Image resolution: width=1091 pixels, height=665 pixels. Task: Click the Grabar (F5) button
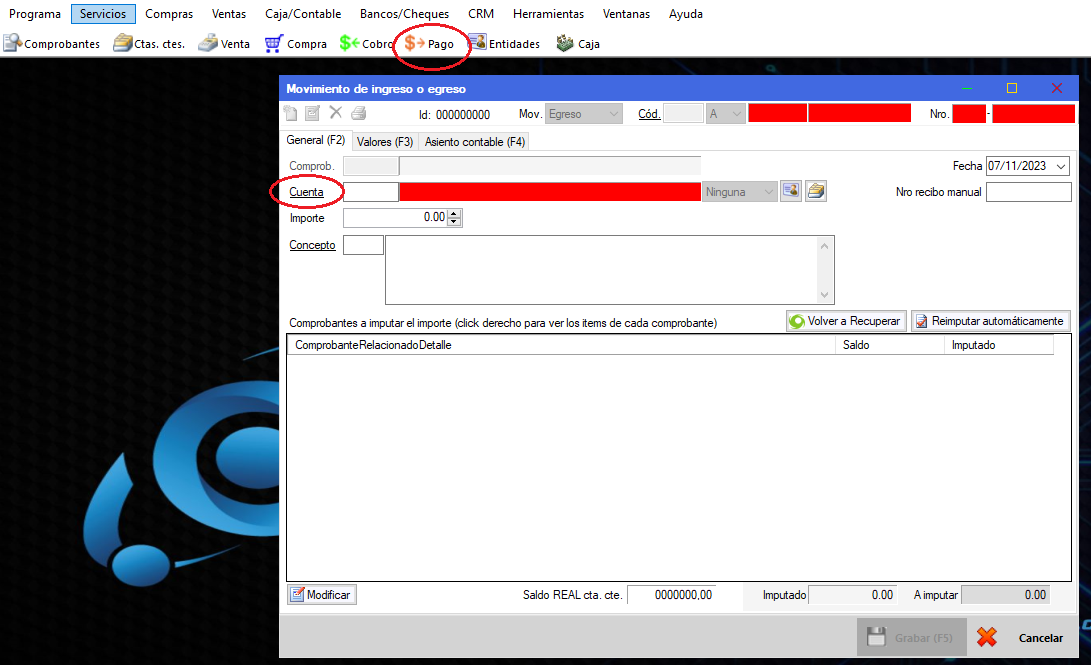911,637
